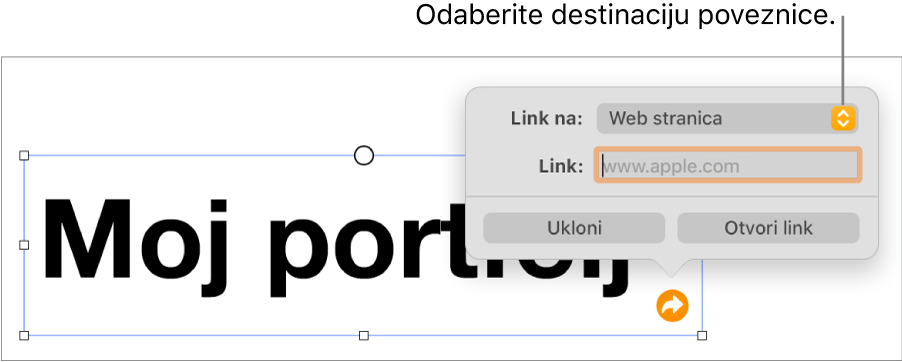Click the orange dropdown arrows on Web stranica
Screen dimensions: 902x362
point(843,119)
